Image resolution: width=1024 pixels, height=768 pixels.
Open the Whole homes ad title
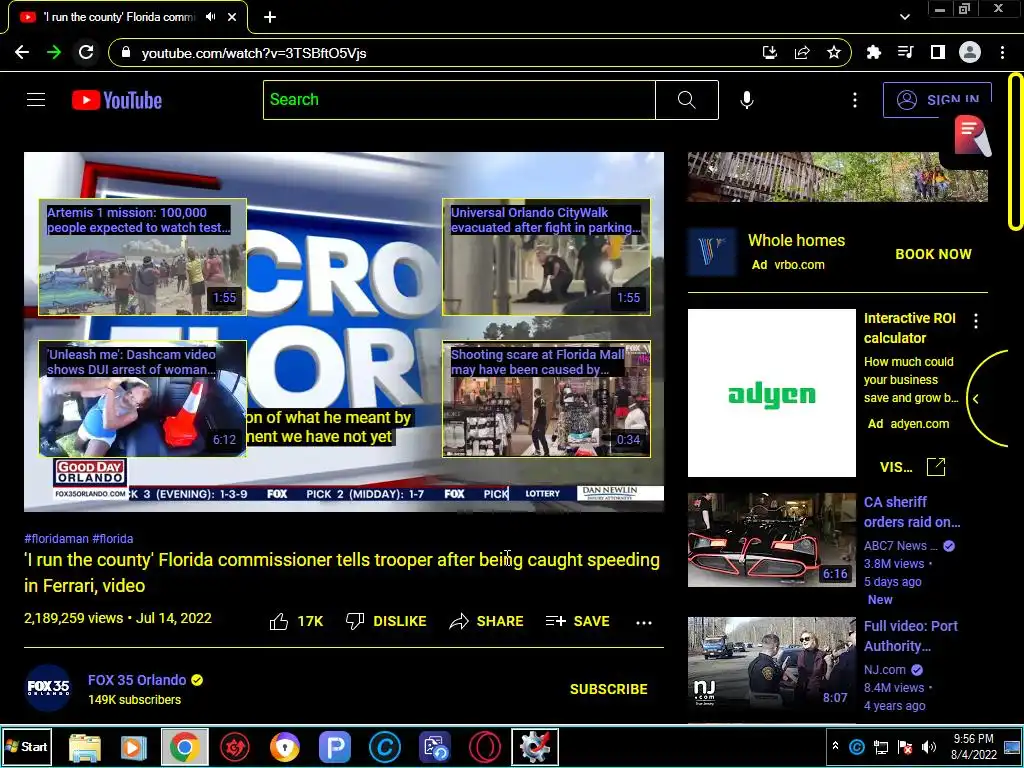pyautogui.click(x=796, y=240)
